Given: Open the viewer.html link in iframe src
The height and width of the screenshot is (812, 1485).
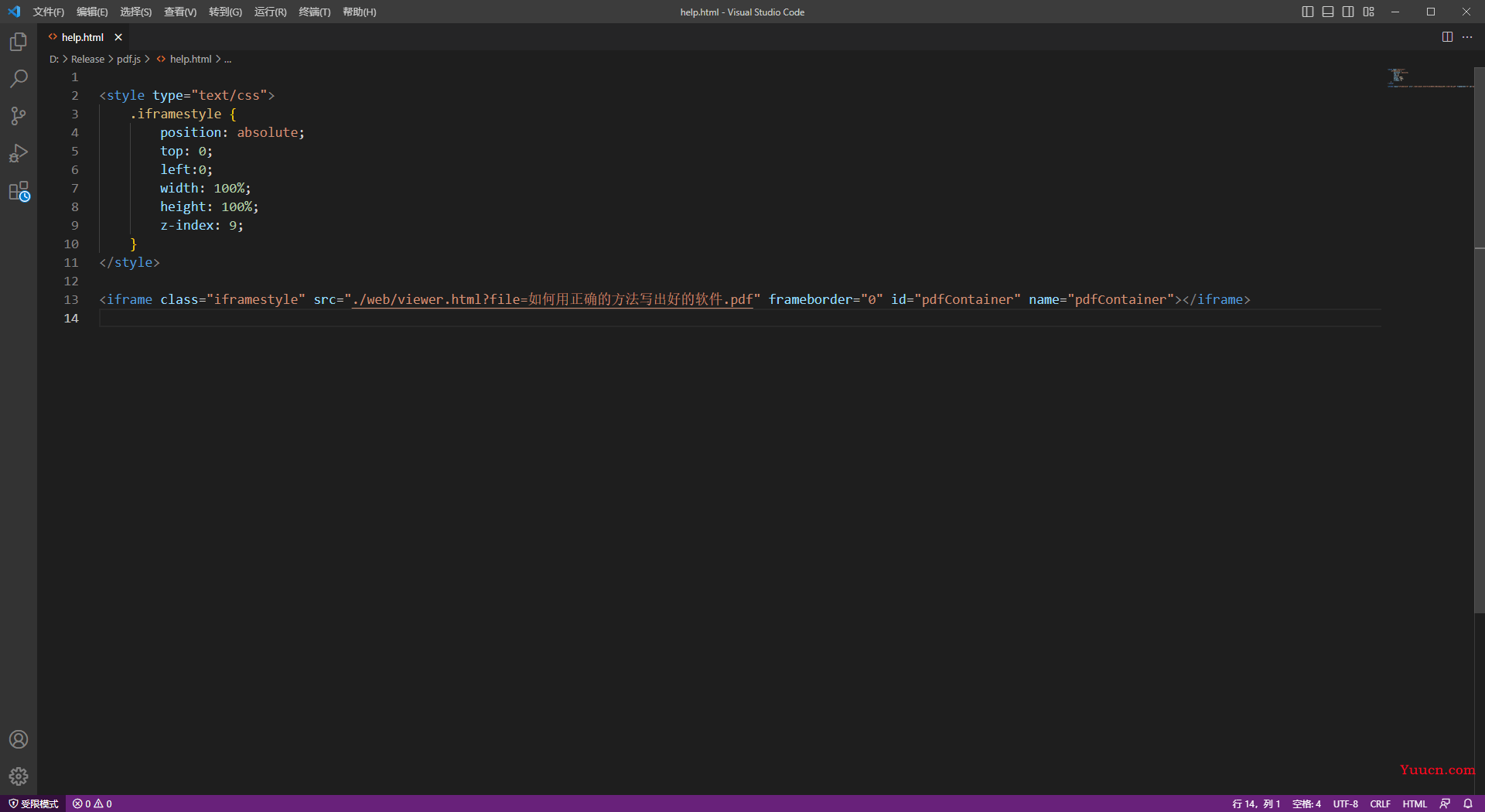Looking at the screenshot, I should tap(552, 299).
